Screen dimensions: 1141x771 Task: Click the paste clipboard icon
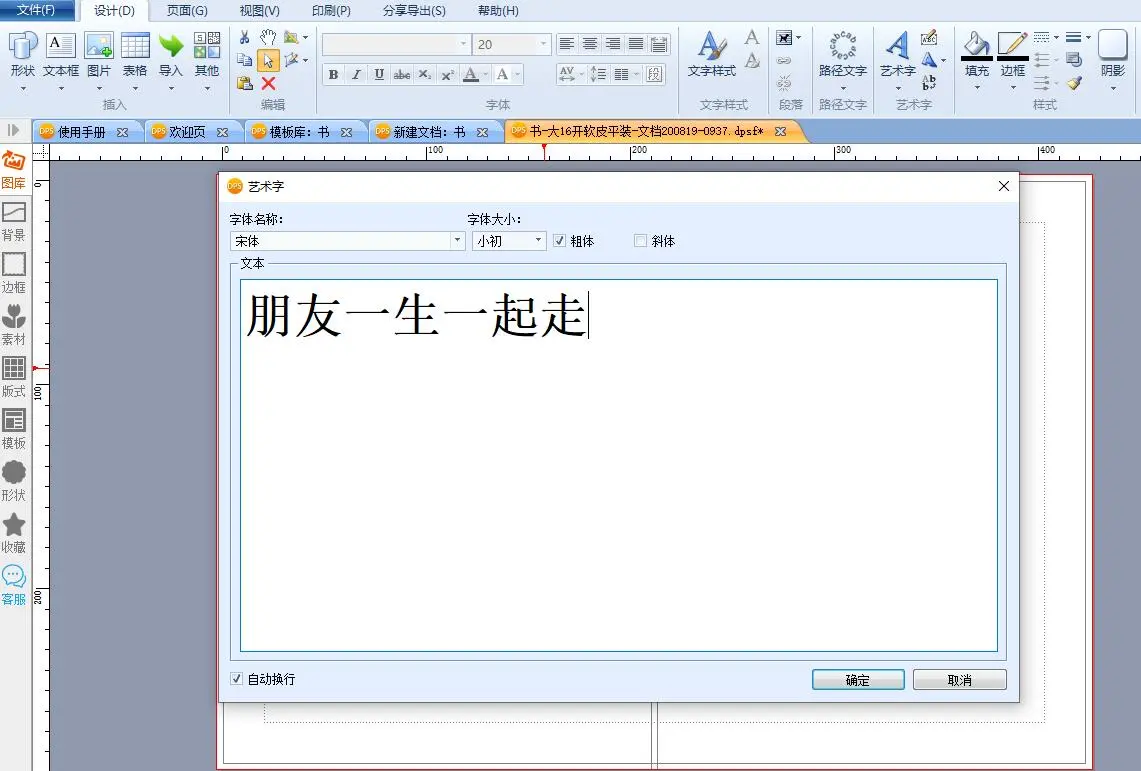(x=244, y=83)
